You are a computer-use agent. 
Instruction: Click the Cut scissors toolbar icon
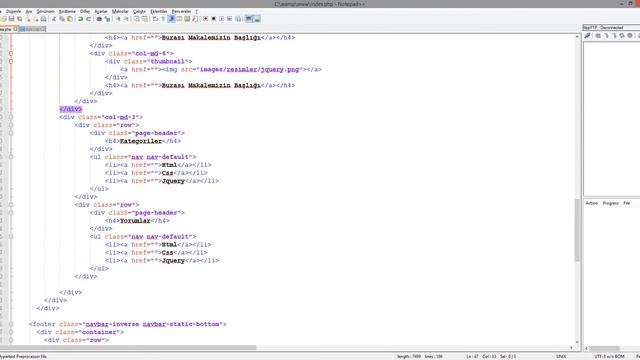(x=53, y=19)
